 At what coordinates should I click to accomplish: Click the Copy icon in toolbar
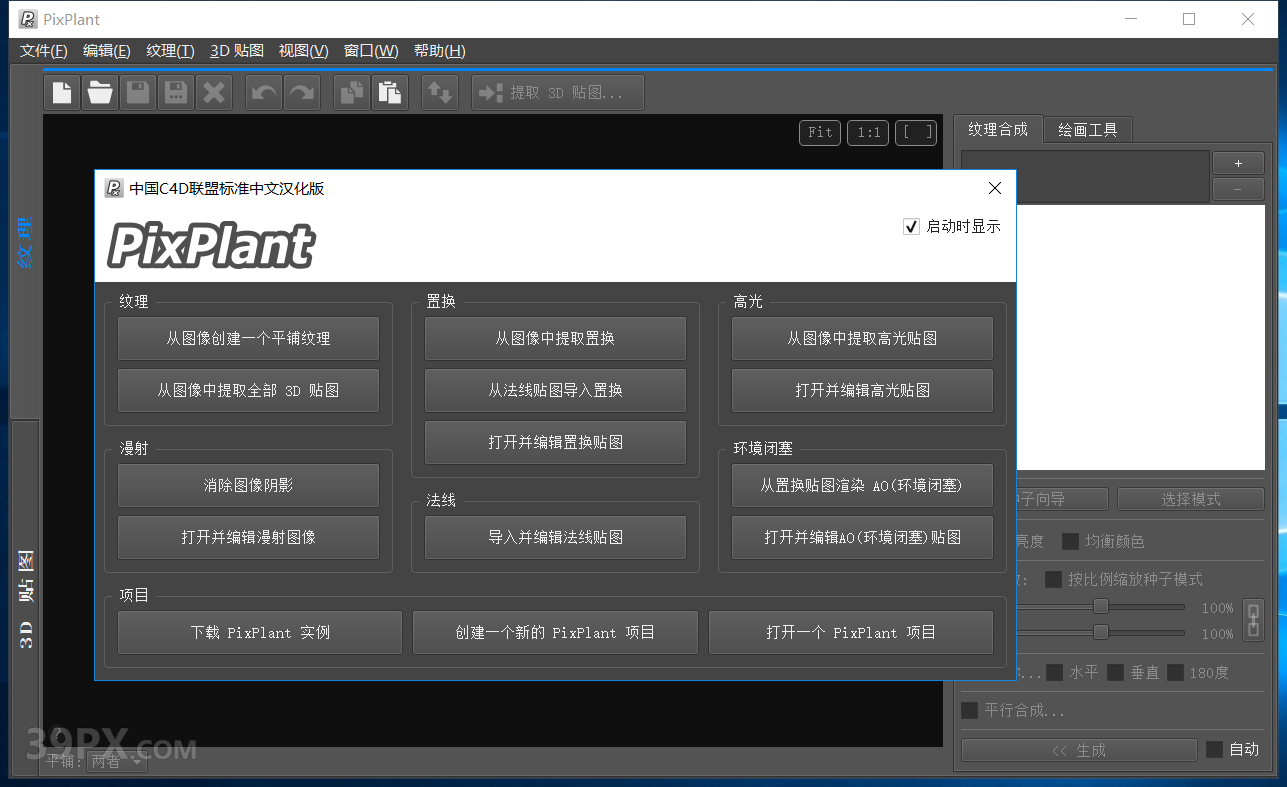(352, 93)
